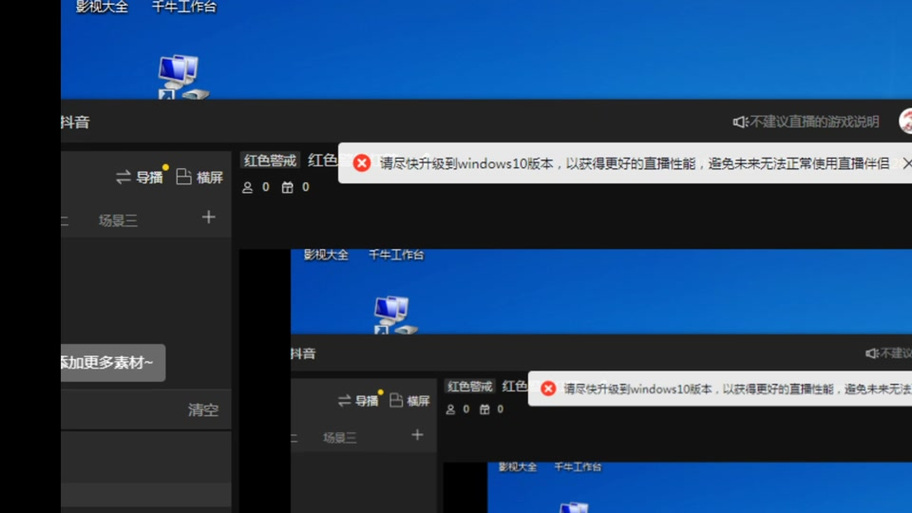Click the live title starting with 红色
912x513 pixels.
(322, 161)
